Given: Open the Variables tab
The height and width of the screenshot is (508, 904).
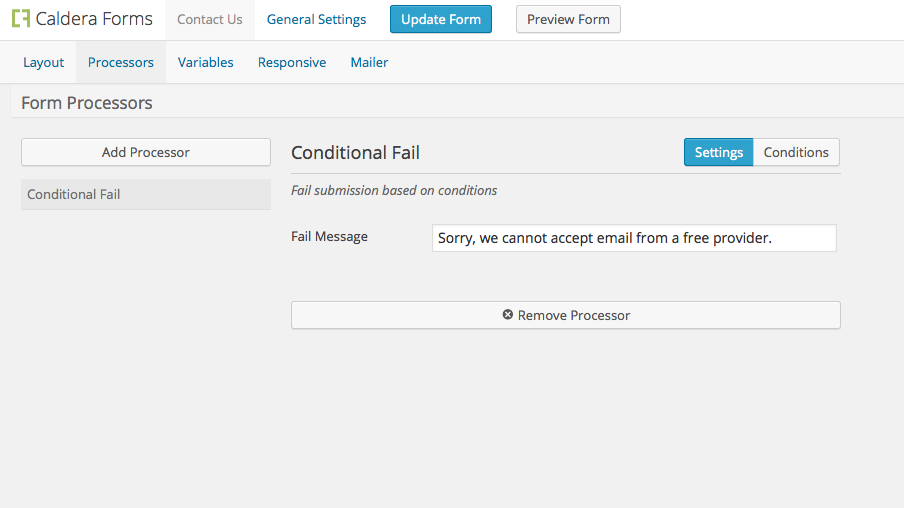Looking at the screenshot, I should point(205,62).
